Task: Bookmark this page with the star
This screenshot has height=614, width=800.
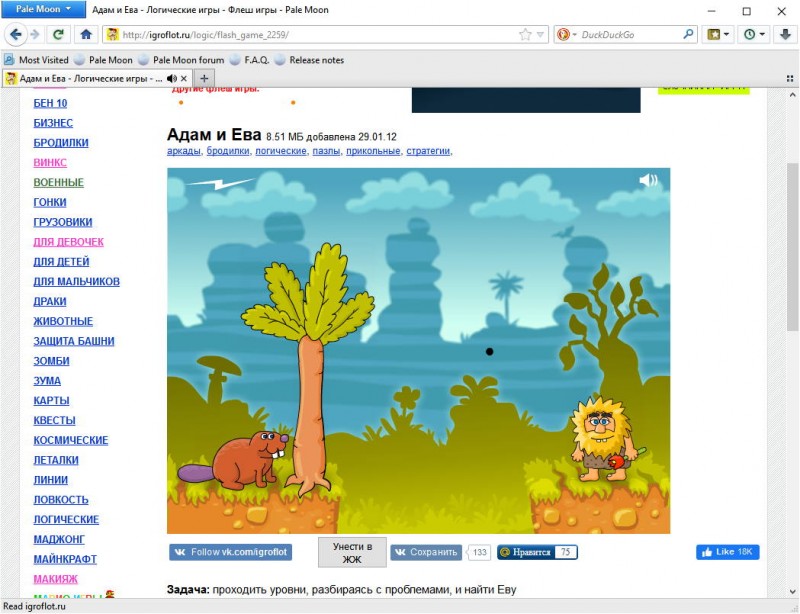Action: (x=525, y=35)
